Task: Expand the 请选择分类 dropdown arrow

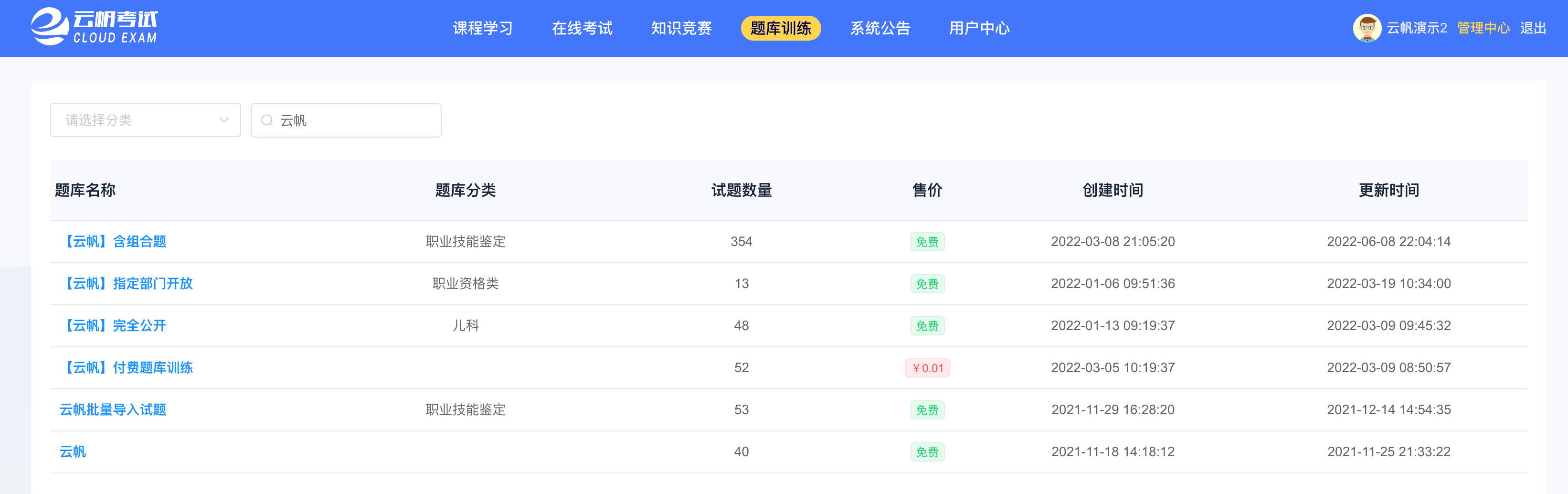Action: point(224,120)
